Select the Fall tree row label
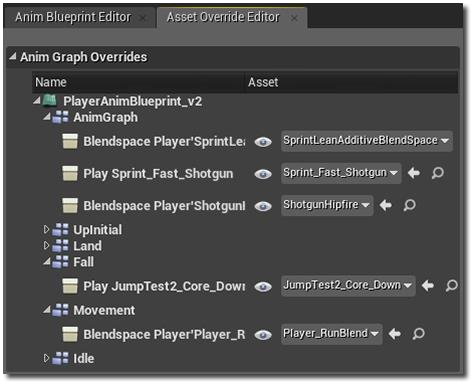Image resolution: width=472 pixels, height=383 pixels. [x=83, y=262]
